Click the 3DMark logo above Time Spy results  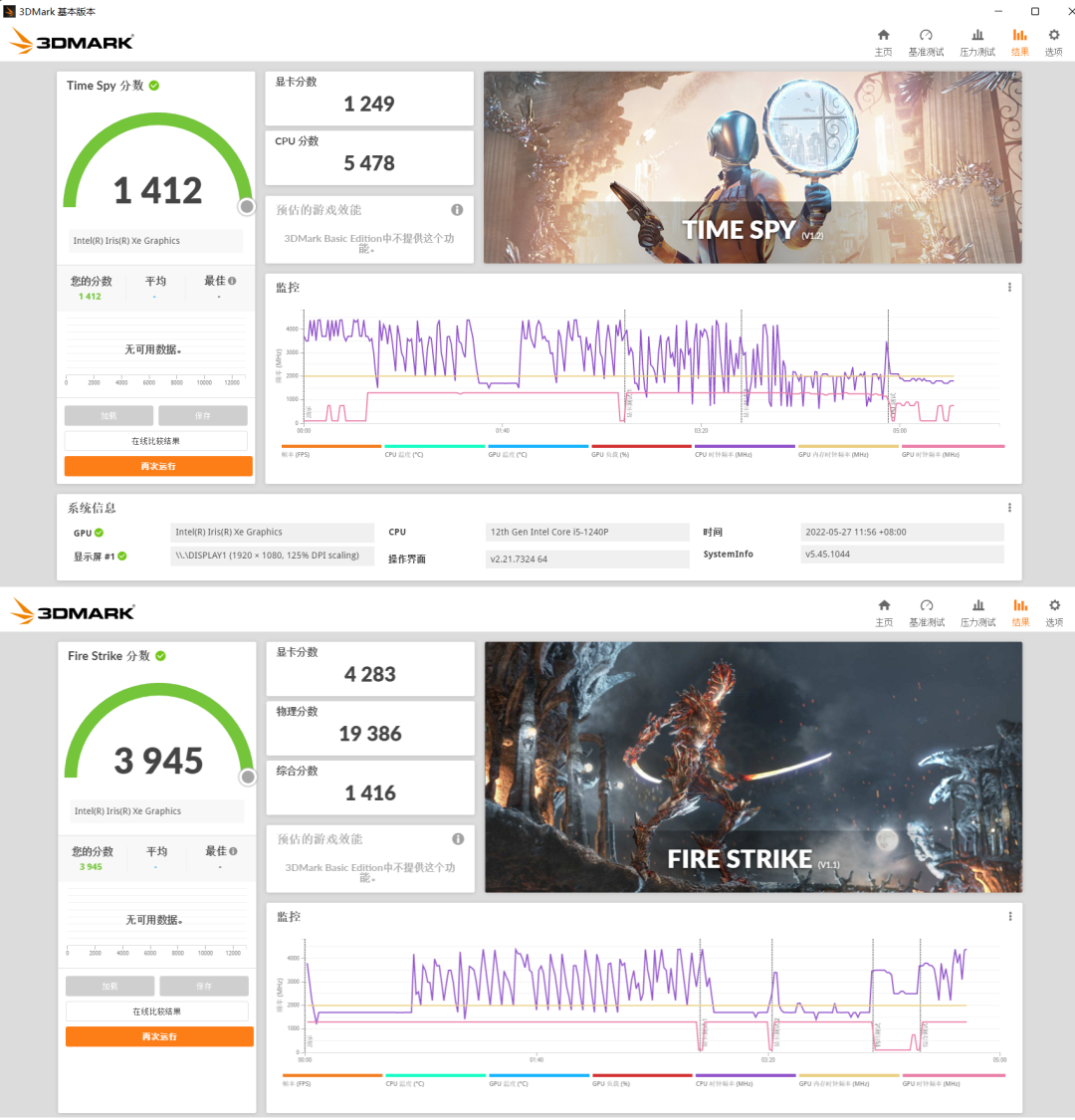[x=72, y=42]
